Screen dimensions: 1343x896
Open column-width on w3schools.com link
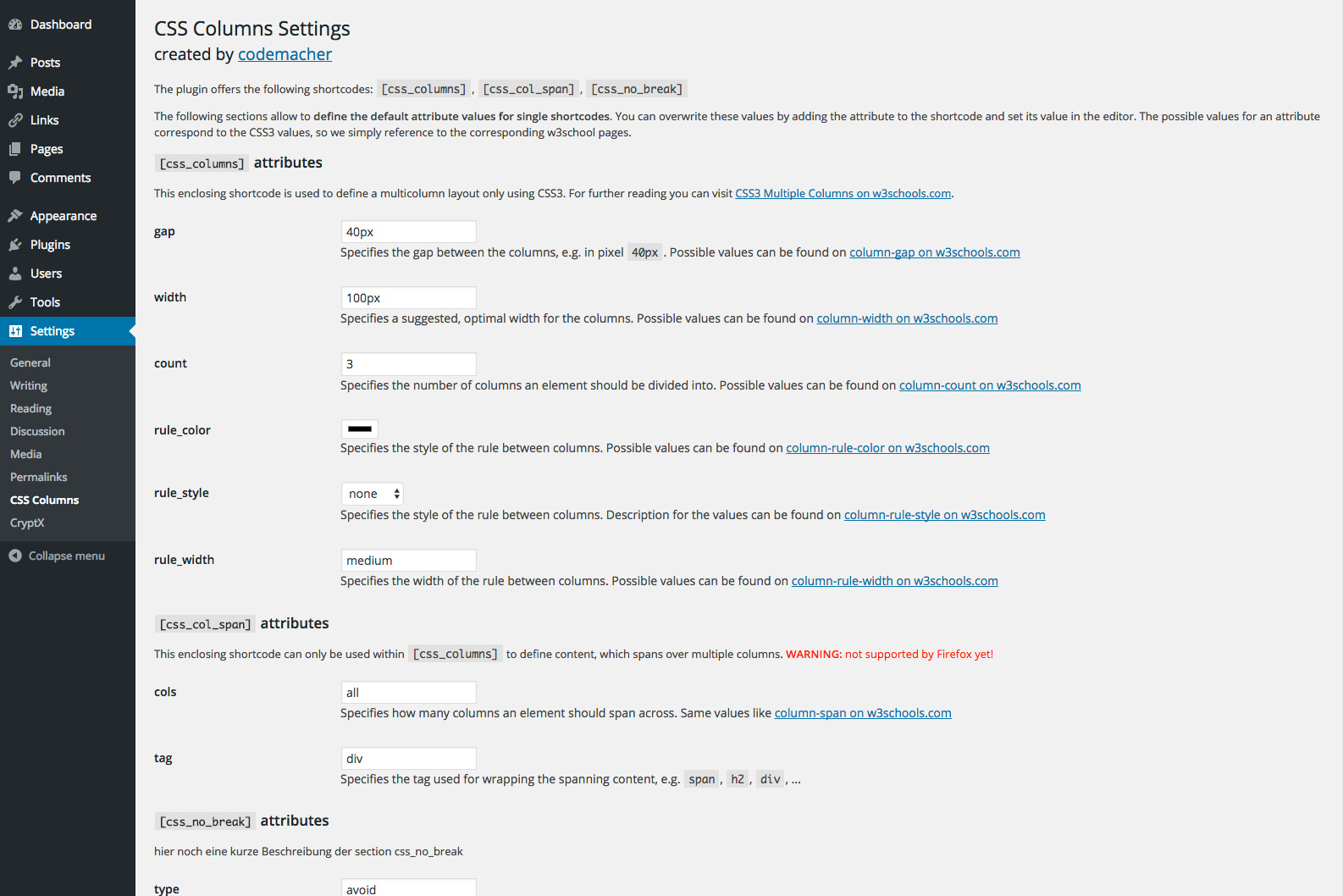(907, 318)
